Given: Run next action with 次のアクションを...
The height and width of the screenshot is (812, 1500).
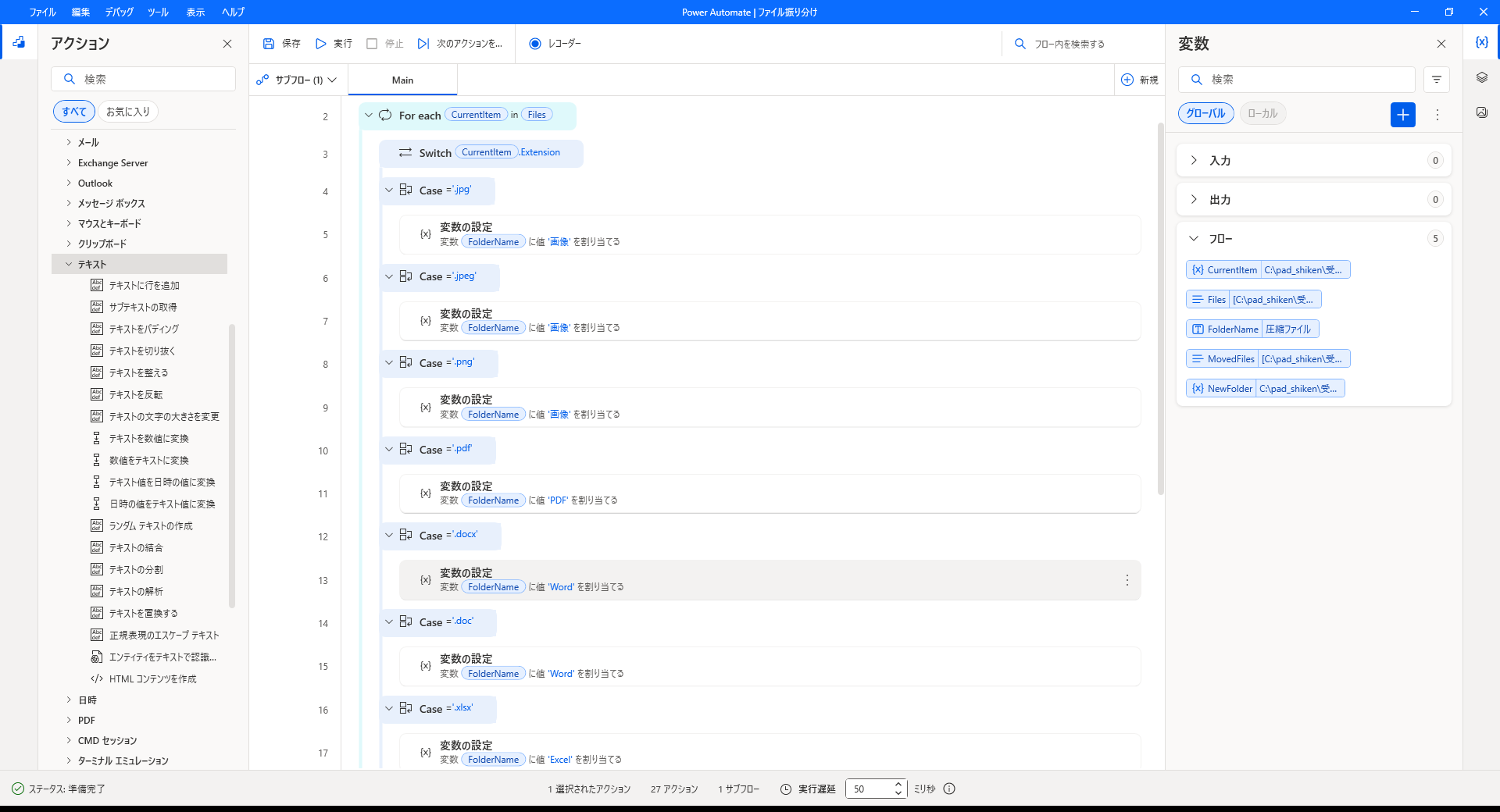Looking at the screenshot, I should click(460, 44).
